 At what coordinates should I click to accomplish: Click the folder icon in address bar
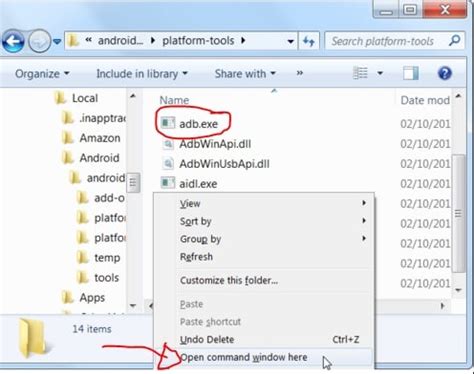[x=73, y=41]
